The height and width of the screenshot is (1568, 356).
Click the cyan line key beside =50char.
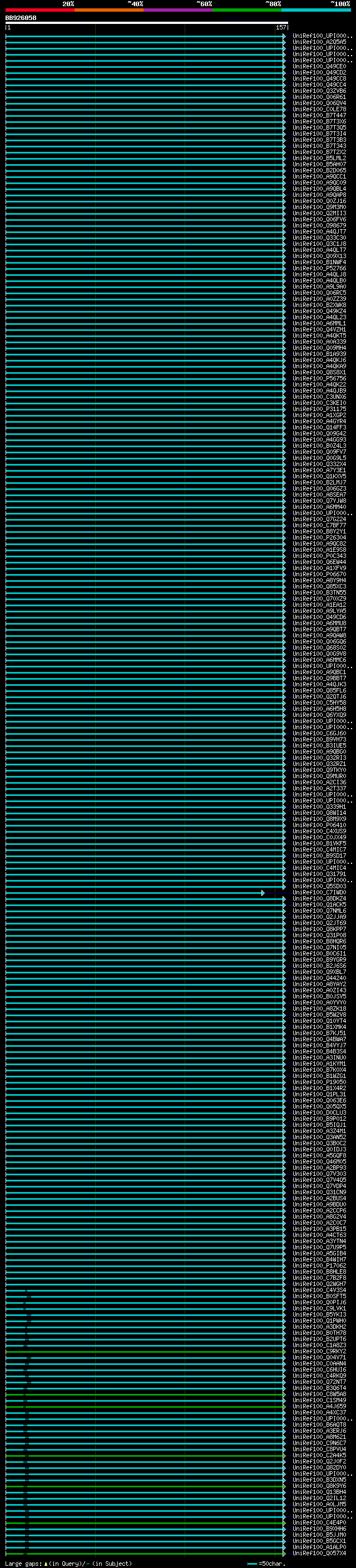(252, 1564)
